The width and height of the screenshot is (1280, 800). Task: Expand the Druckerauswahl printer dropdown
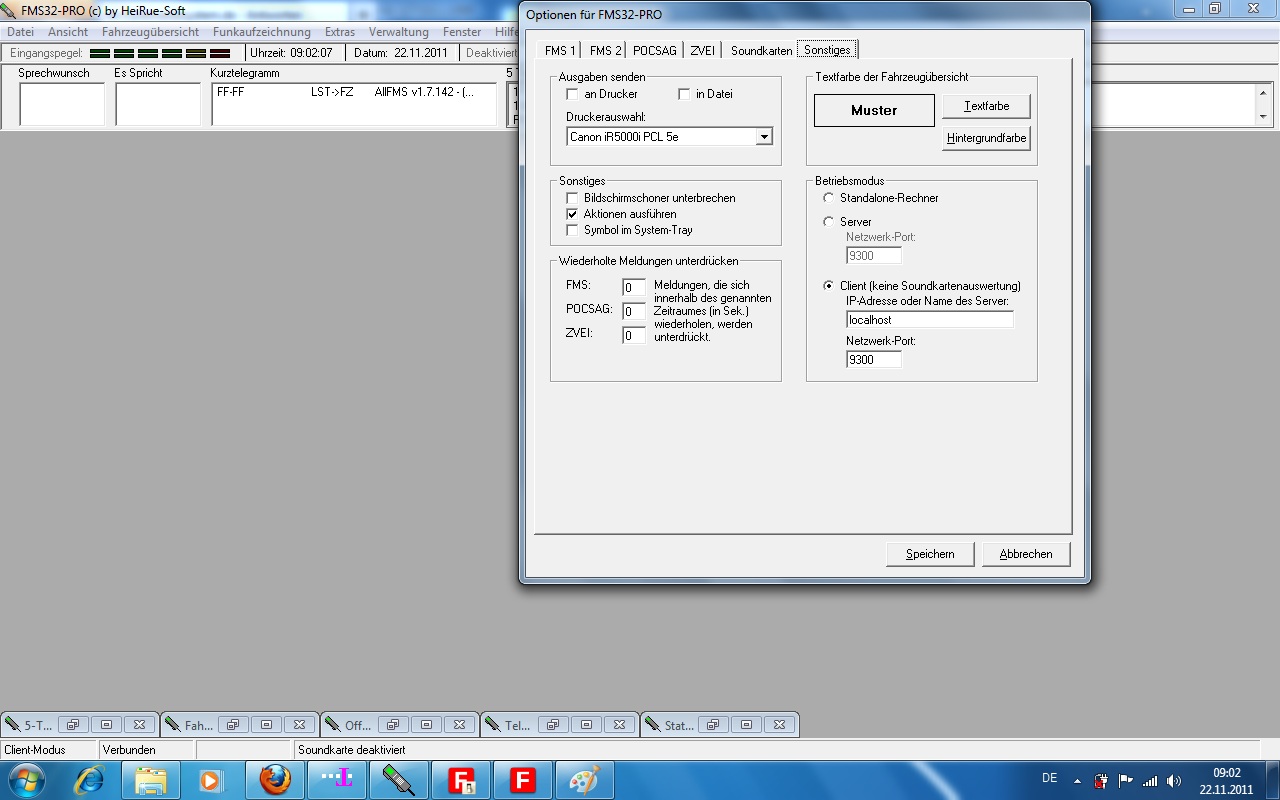click(764, 137)
